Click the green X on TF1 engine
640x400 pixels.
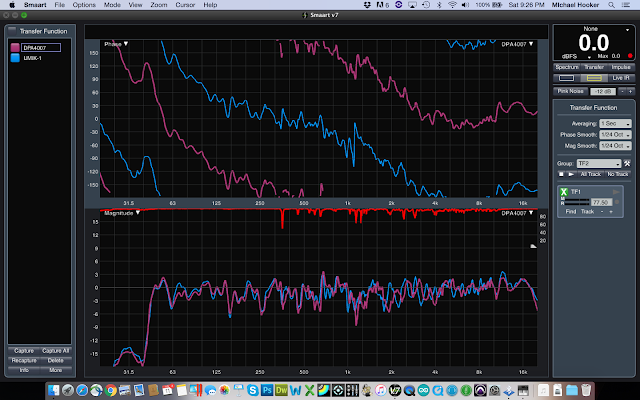tap(564, 192)
